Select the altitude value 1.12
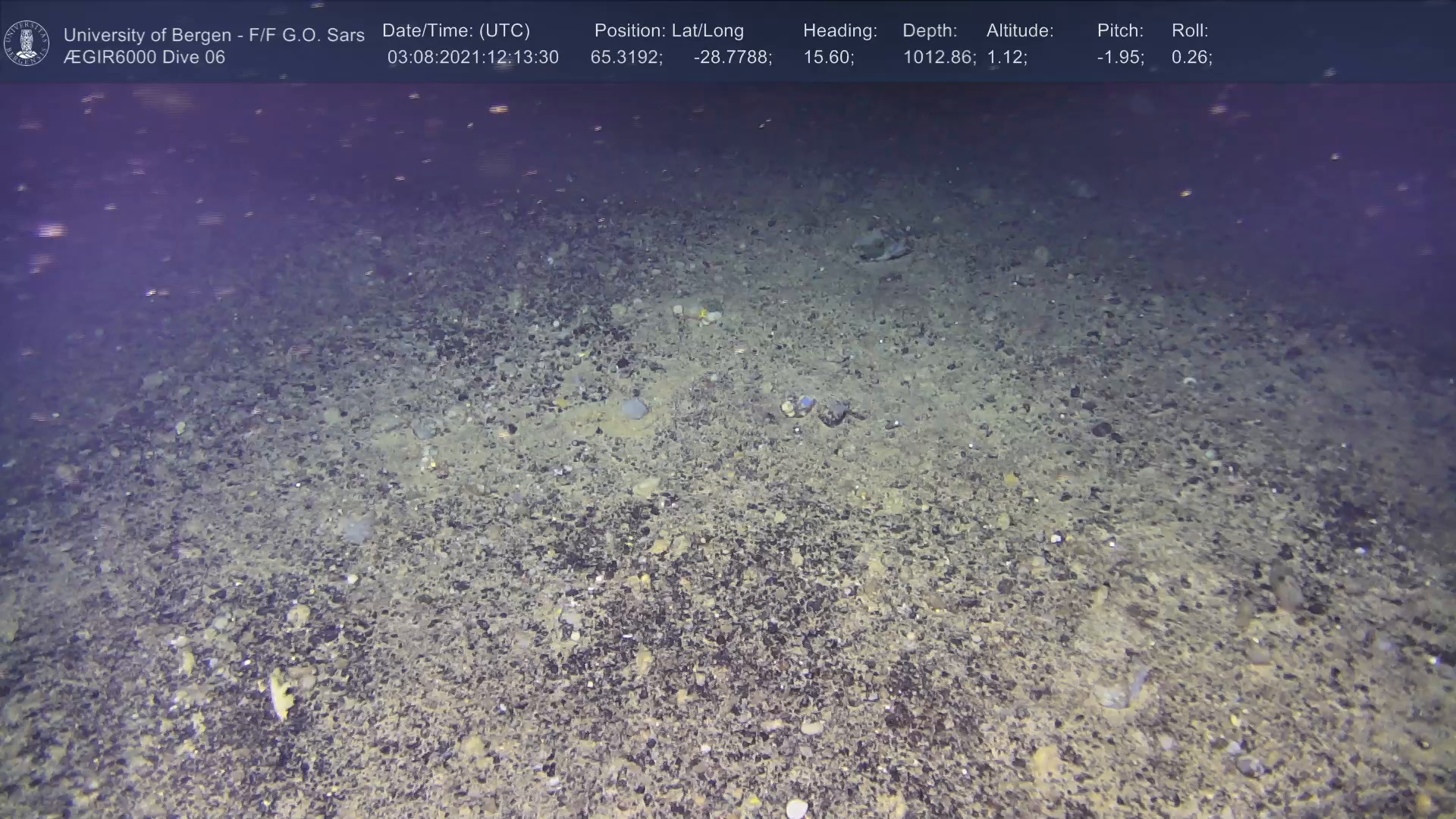This screenshot has height=819, width=1456. pos(1006,58)
